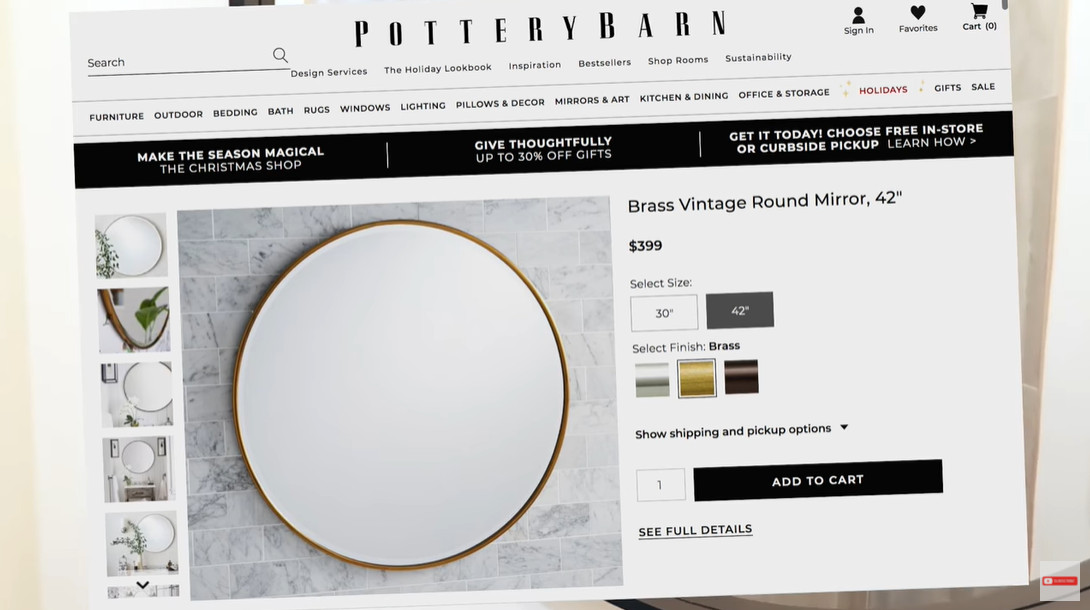
Task: Select the 30" size option
Action: (x=664, y=313)
